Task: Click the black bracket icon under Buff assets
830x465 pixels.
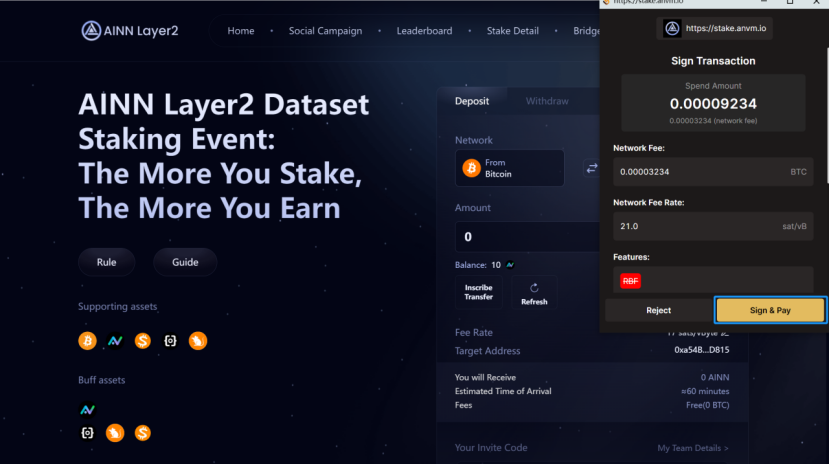Action: click(87, 433)
